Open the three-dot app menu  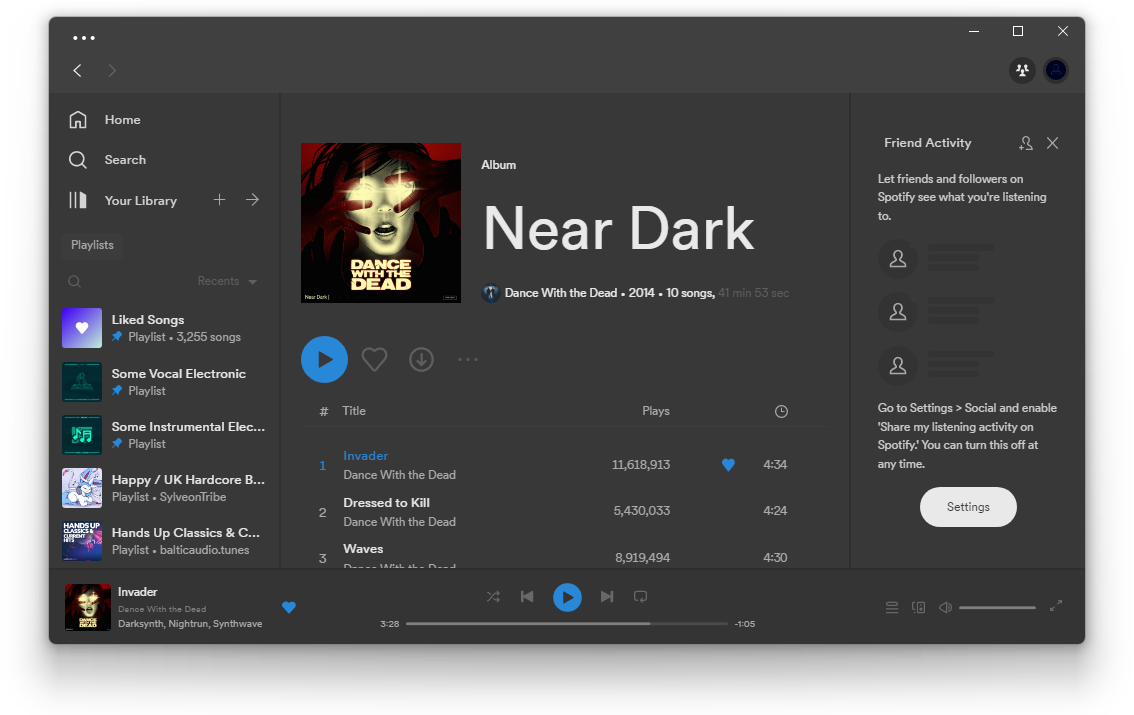point(84,38)
